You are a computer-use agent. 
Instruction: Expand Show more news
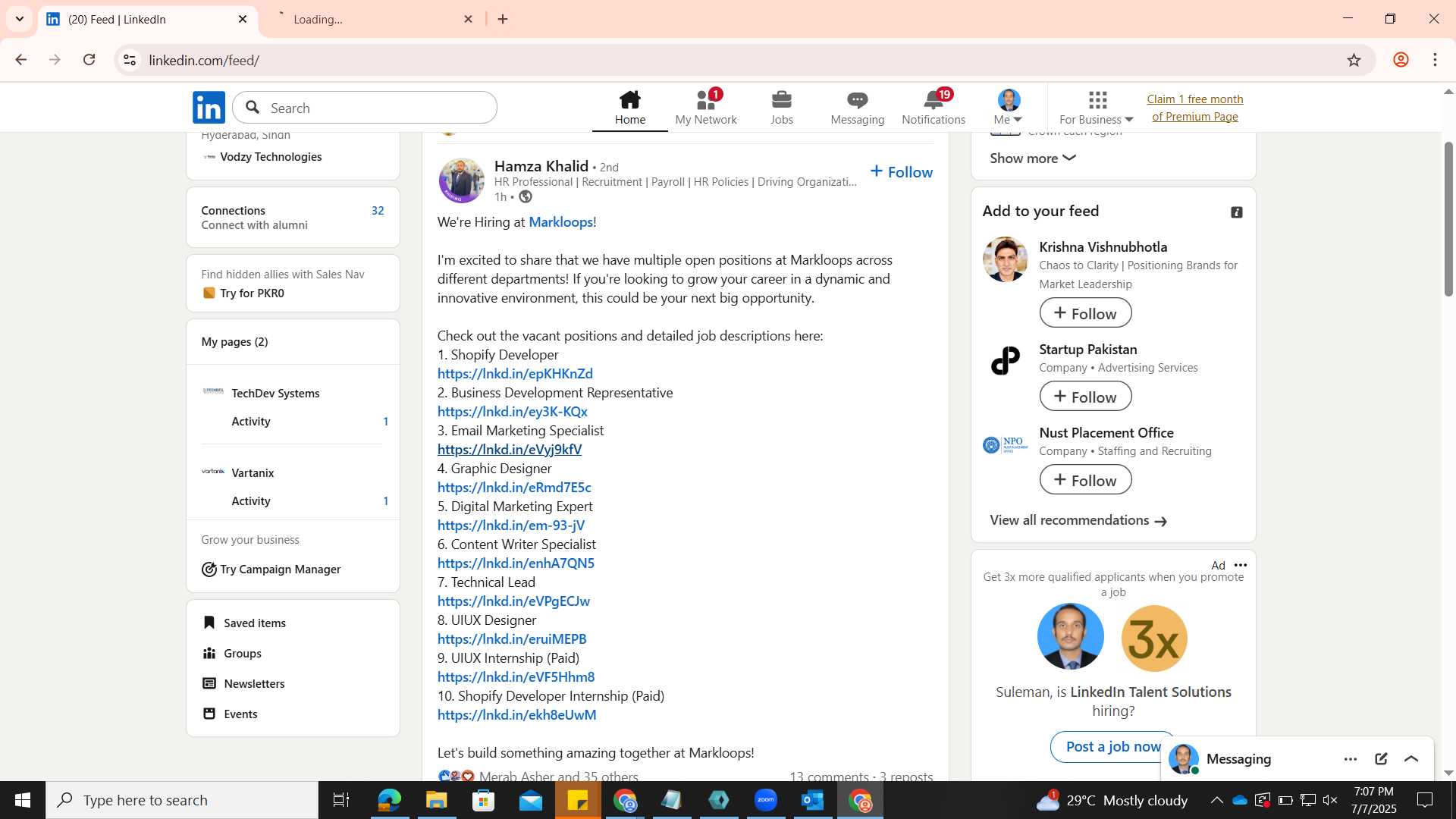[x=1032, y=158]
